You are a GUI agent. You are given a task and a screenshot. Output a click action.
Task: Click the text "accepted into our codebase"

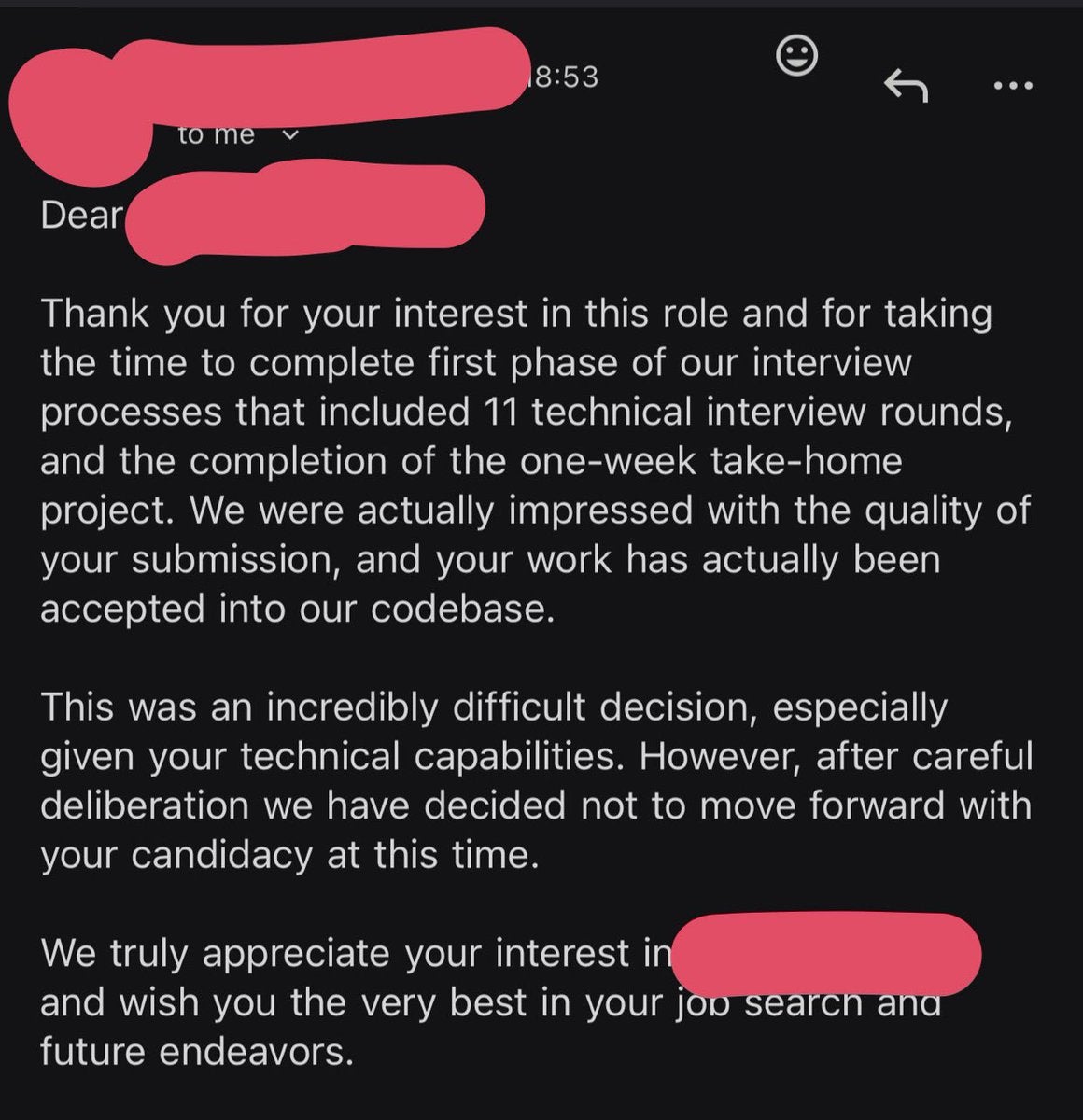tap(297, 609)
